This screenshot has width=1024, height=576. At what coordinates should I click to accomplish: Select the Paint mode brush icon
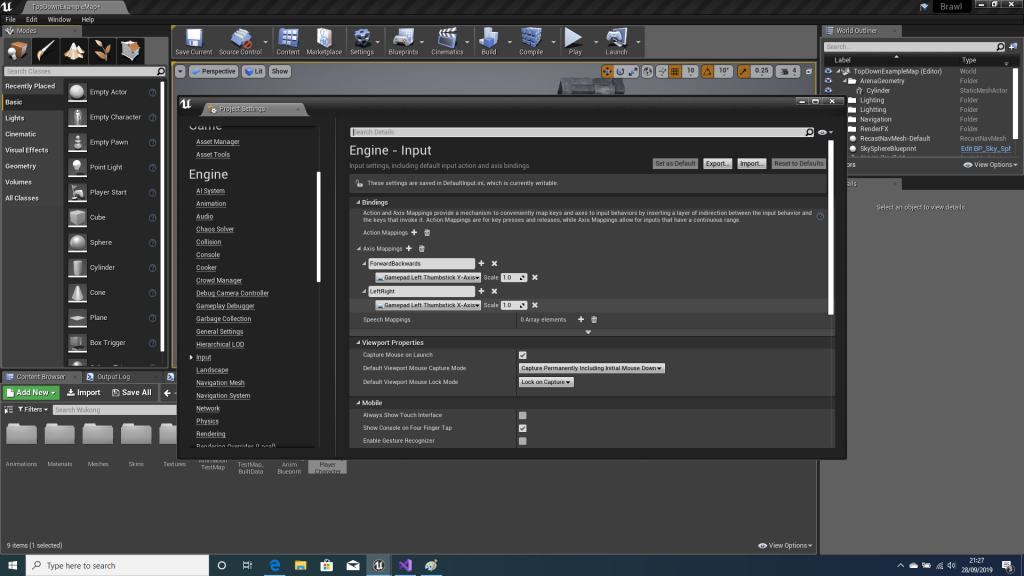pyautogui.click(x=47, y=51)
